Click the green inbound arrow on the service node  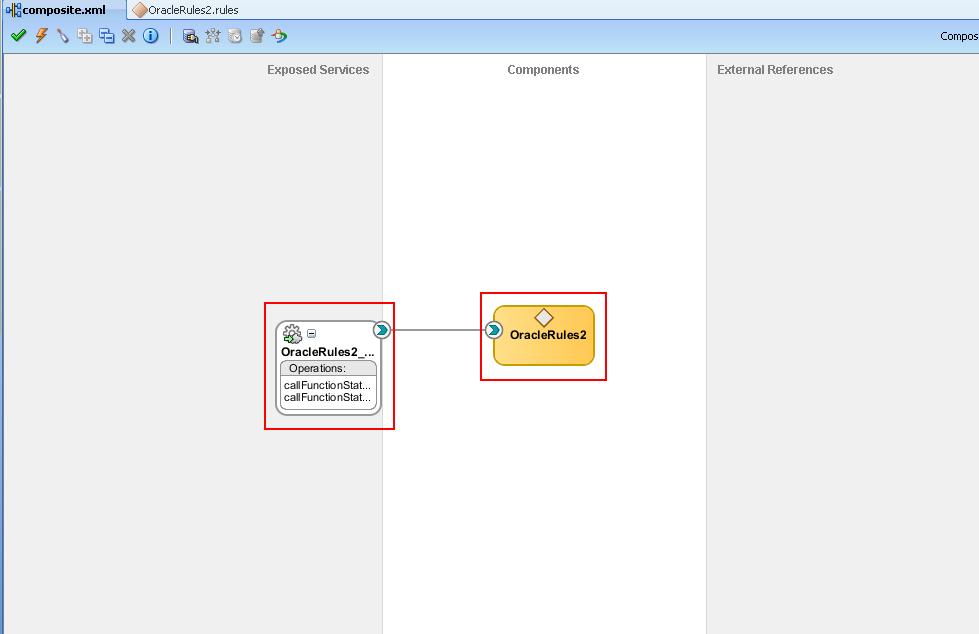click(x=381, y=329)
